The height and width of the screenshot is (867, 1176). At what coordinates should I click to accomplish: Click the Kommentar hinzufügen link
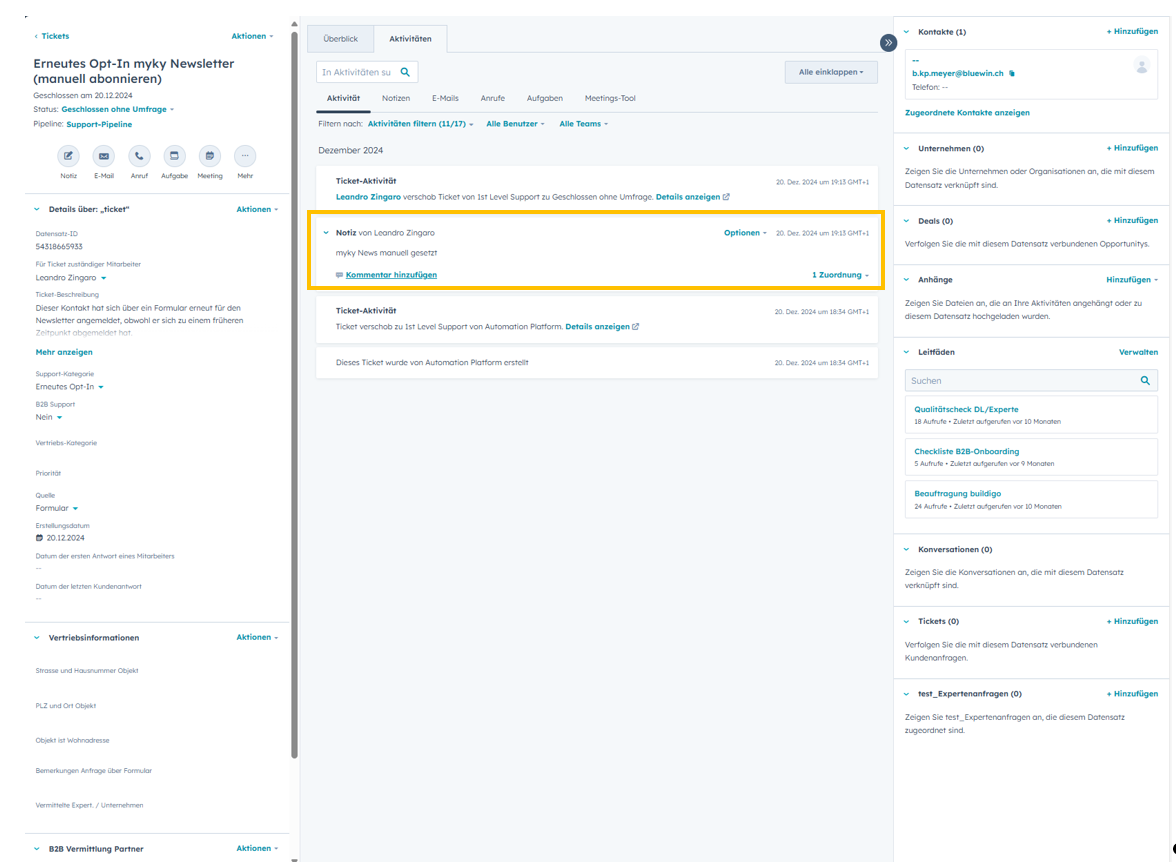point(391,275)
